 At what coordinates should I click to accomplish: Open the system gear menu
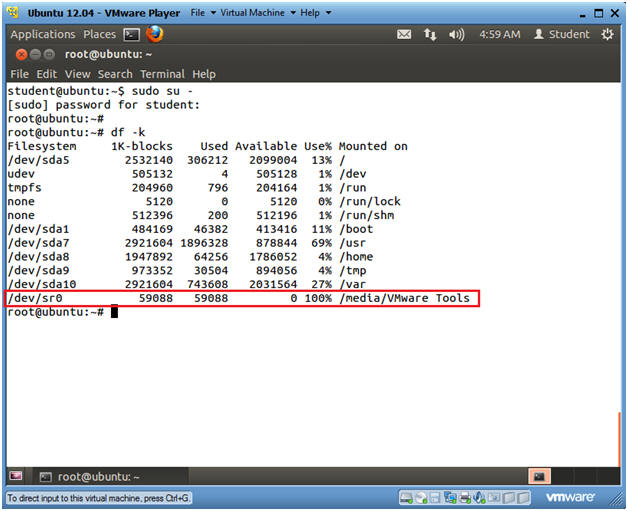click(x=607, y=34)
